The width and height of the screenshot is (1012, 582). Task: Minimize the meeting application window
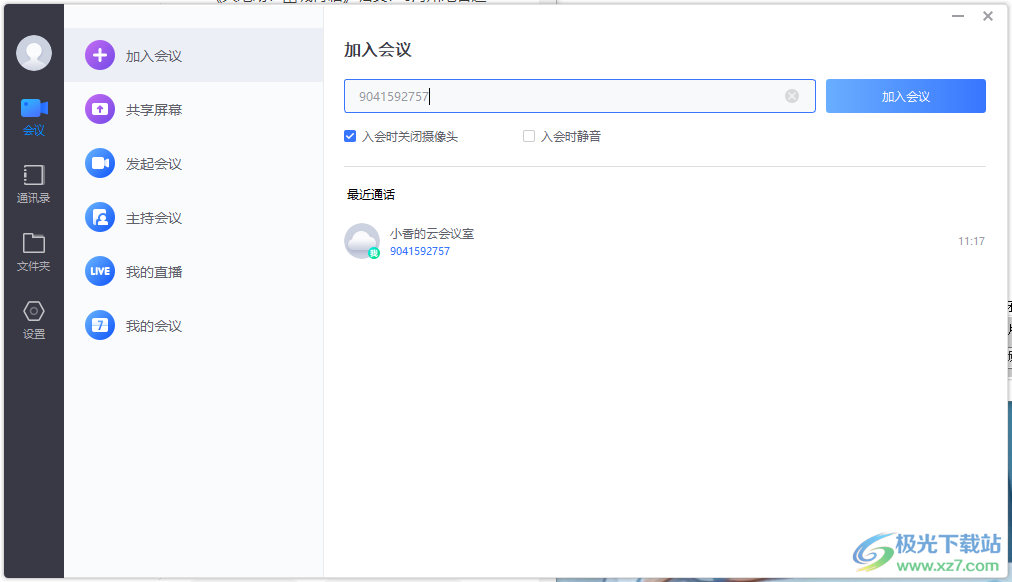click(957, 16)
